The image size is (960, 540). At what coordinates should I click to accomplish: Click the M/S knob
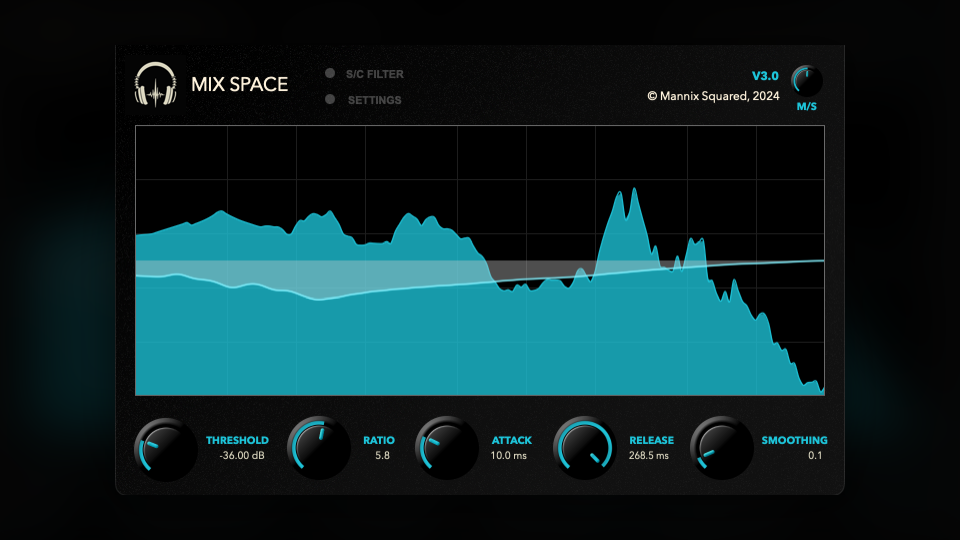coord(806,81)
